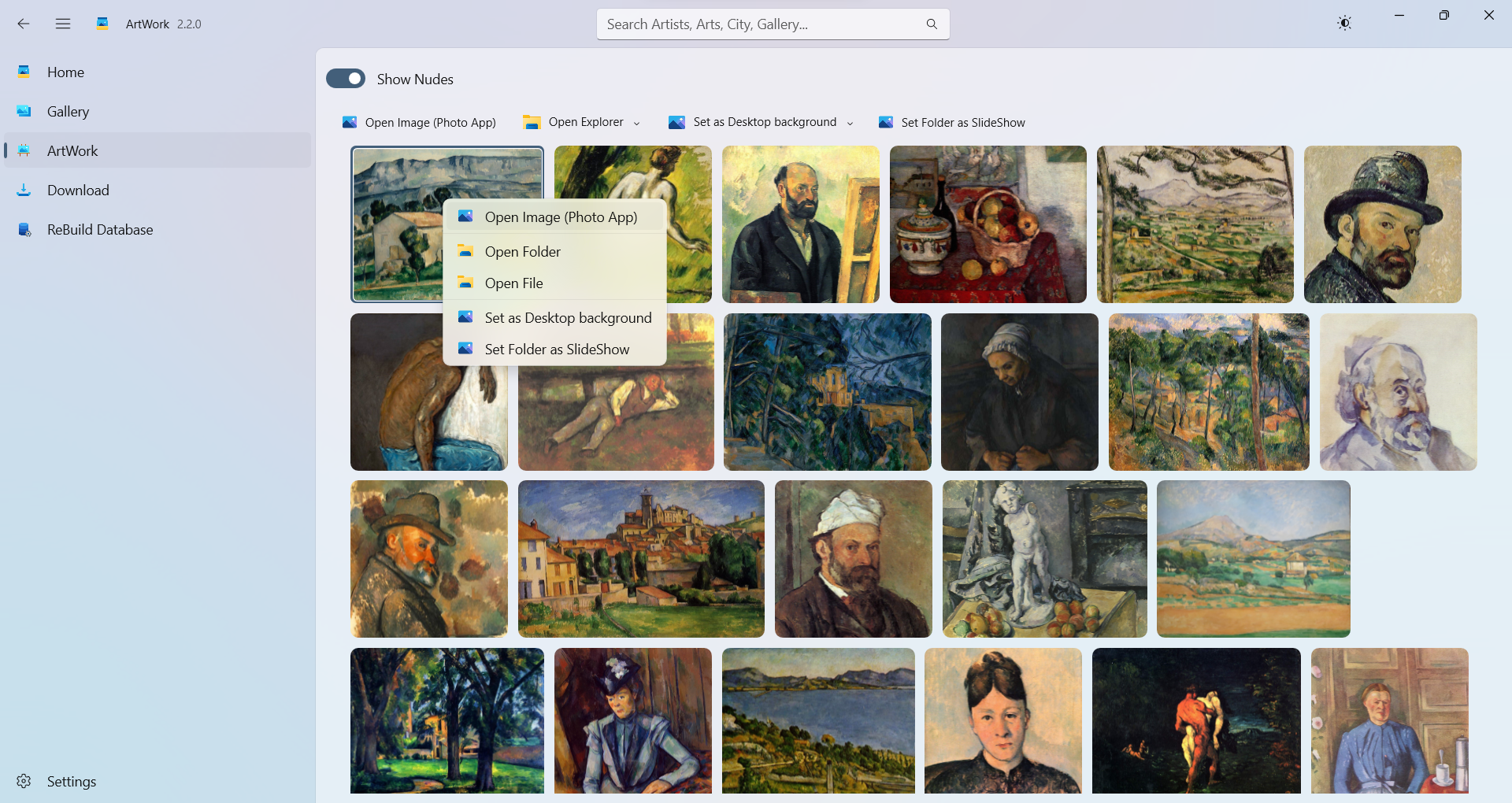Screen dimensions: 1512x803
Task: Click toolbar Set as Desktop background button
Action: tap(761, 122)
